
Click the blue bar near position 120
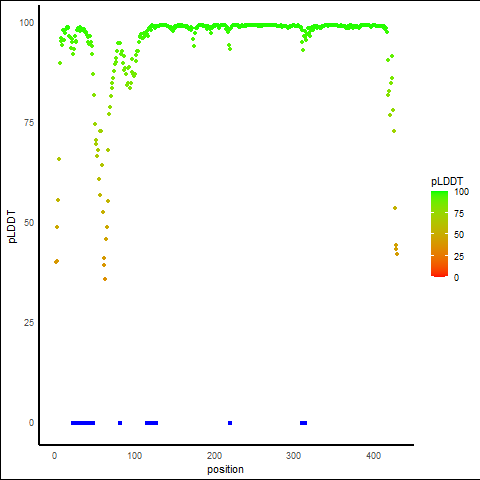click(x=151, y=423)
